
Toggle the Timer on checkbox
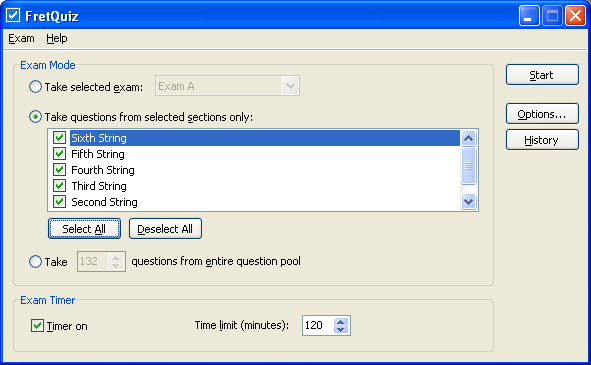37,325
